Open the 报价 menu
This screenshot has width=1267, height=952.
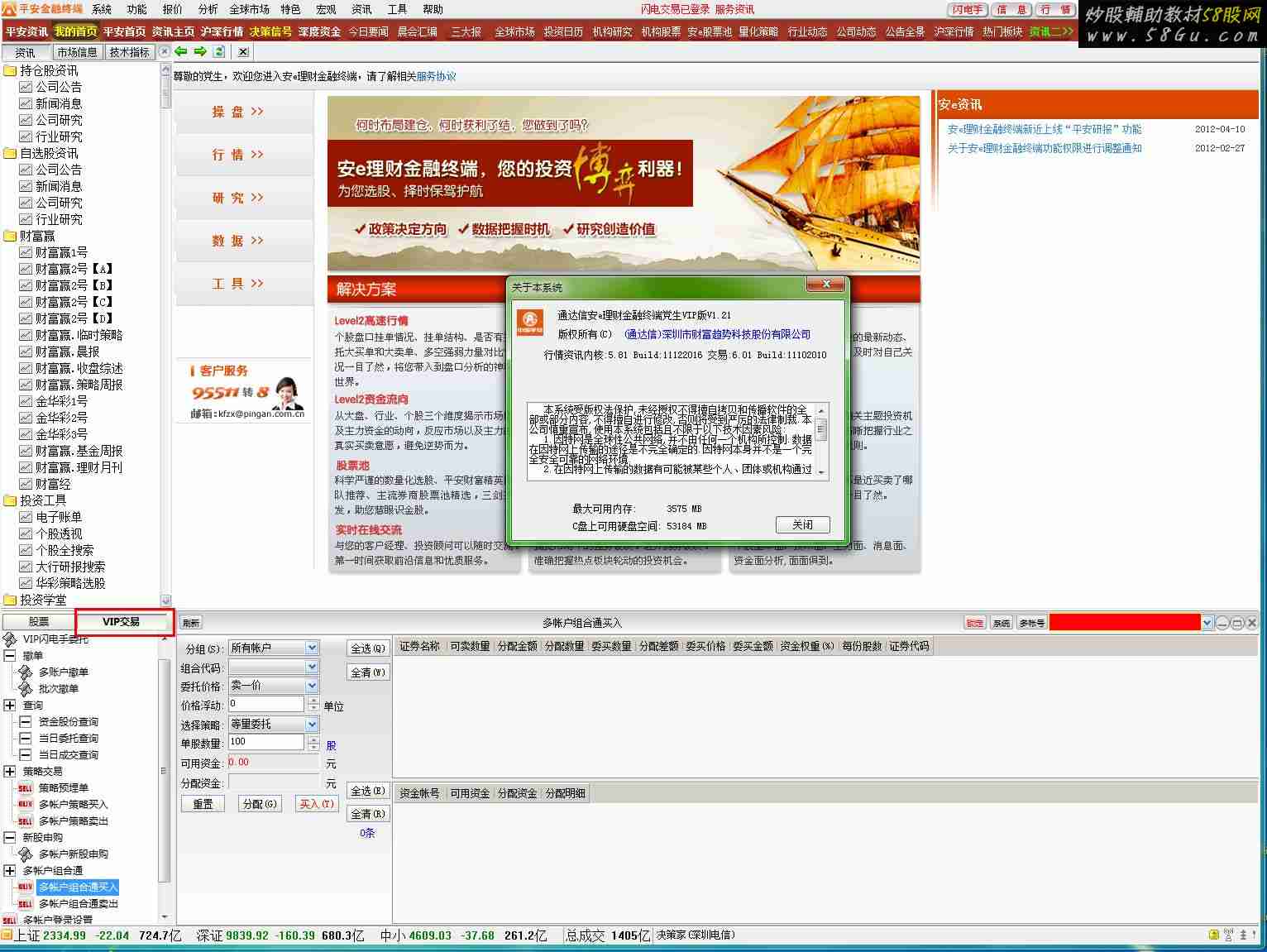[172, 9]
